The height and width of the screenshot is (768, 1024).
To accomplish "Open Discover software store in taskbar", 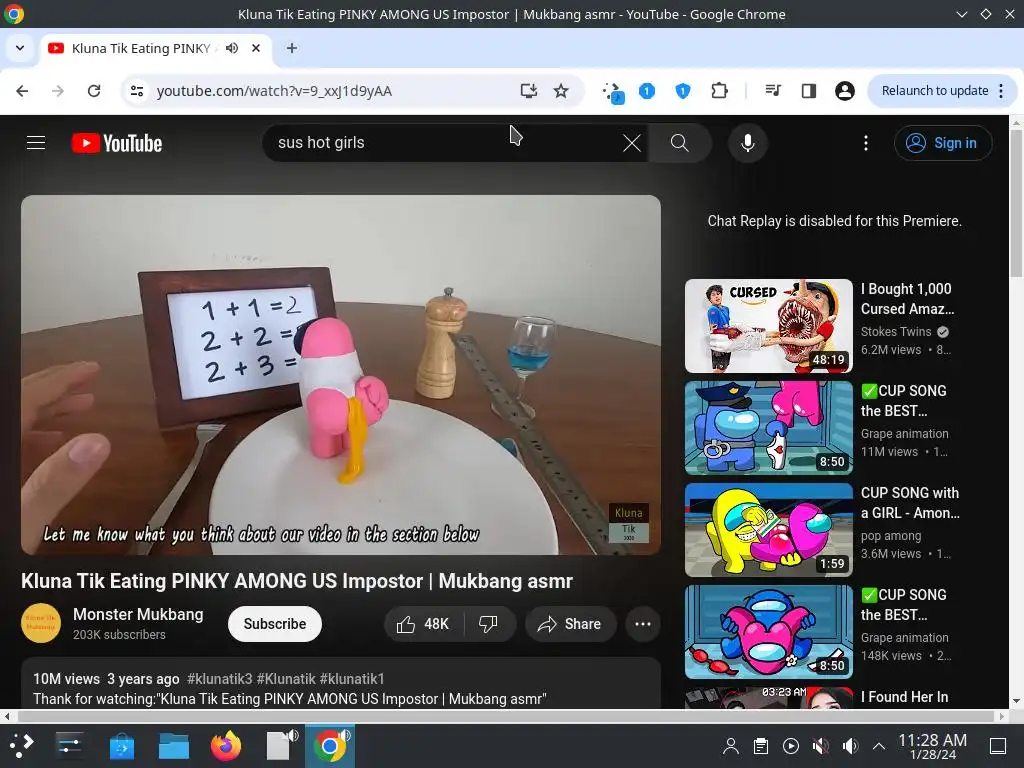I will pyautogui.click(x=121, y=745).
